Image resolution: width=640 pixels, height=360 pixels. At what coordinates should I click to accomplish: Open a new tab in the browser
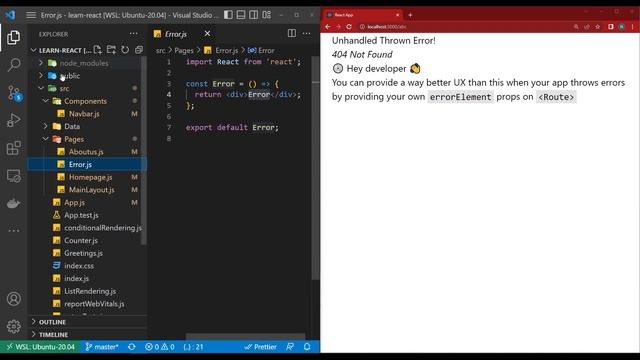410,15
